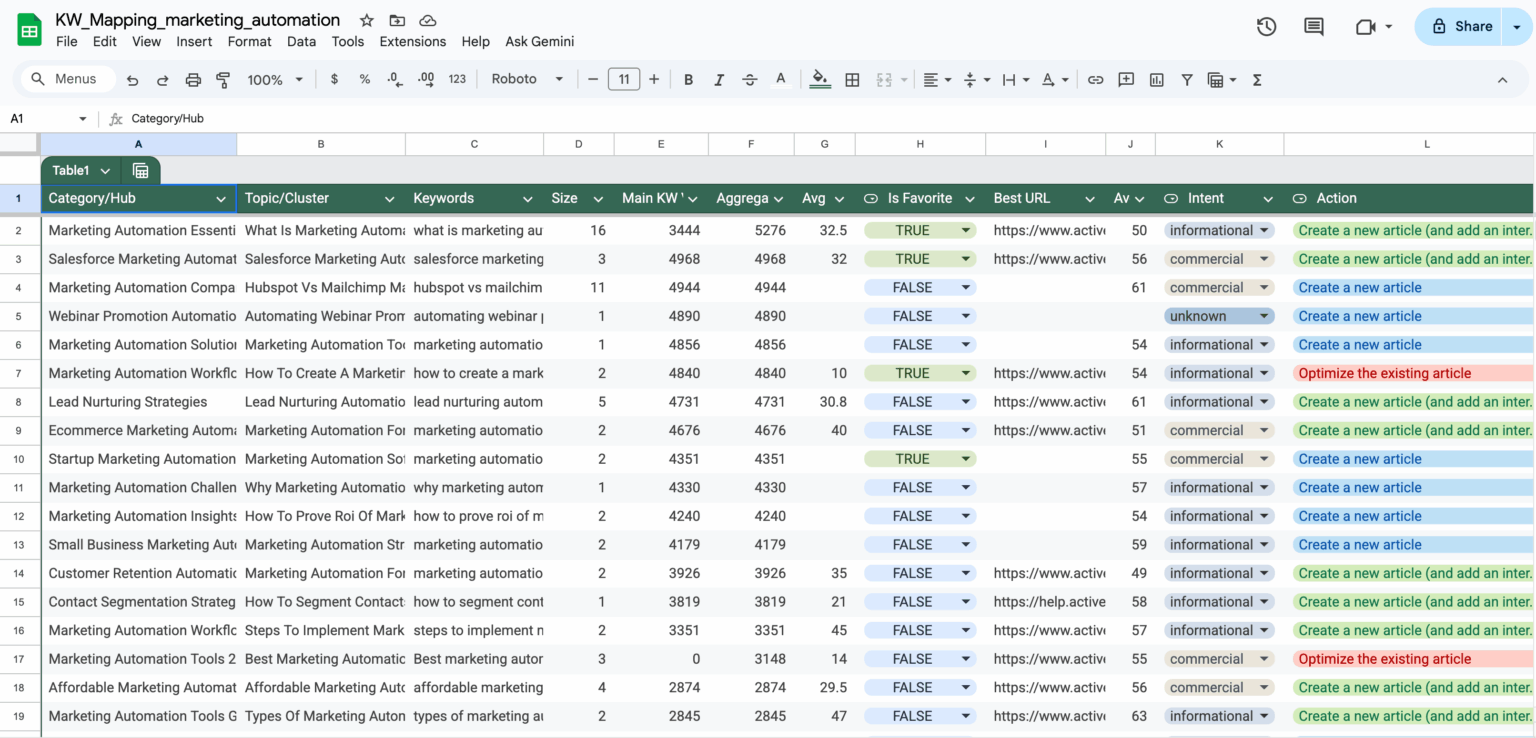Image resolution: width=1536 pixels, height=738 pixels.
Task: Open the Data menu
Action: [301, 41]
